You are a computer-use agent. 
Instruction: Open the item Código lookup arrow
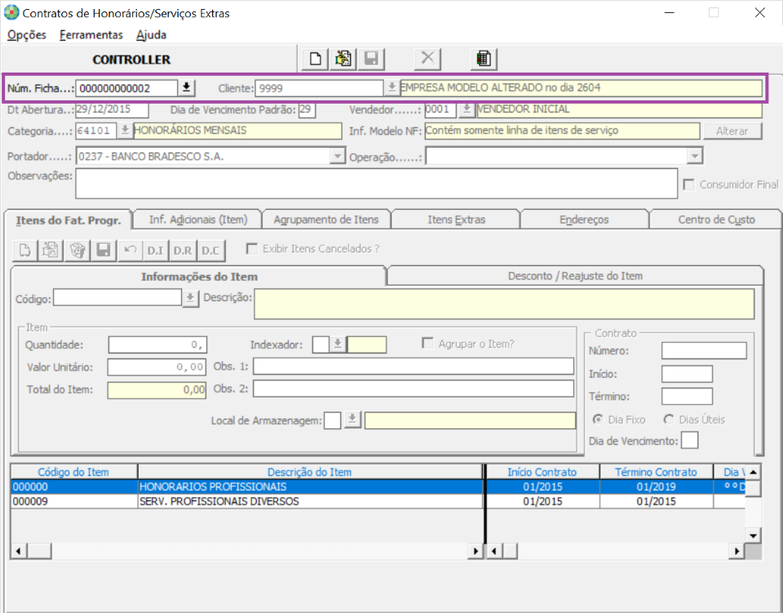click(190, 299)
